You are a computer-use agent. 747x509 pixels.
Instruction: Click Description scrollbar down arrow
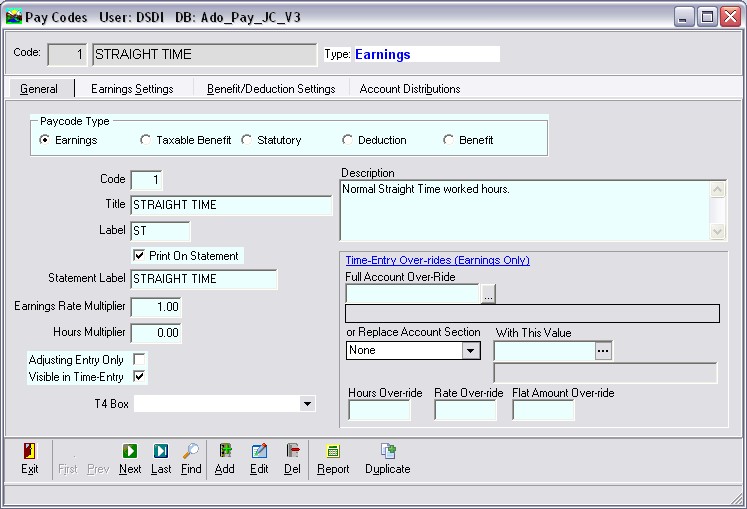[x=717, y=232]
